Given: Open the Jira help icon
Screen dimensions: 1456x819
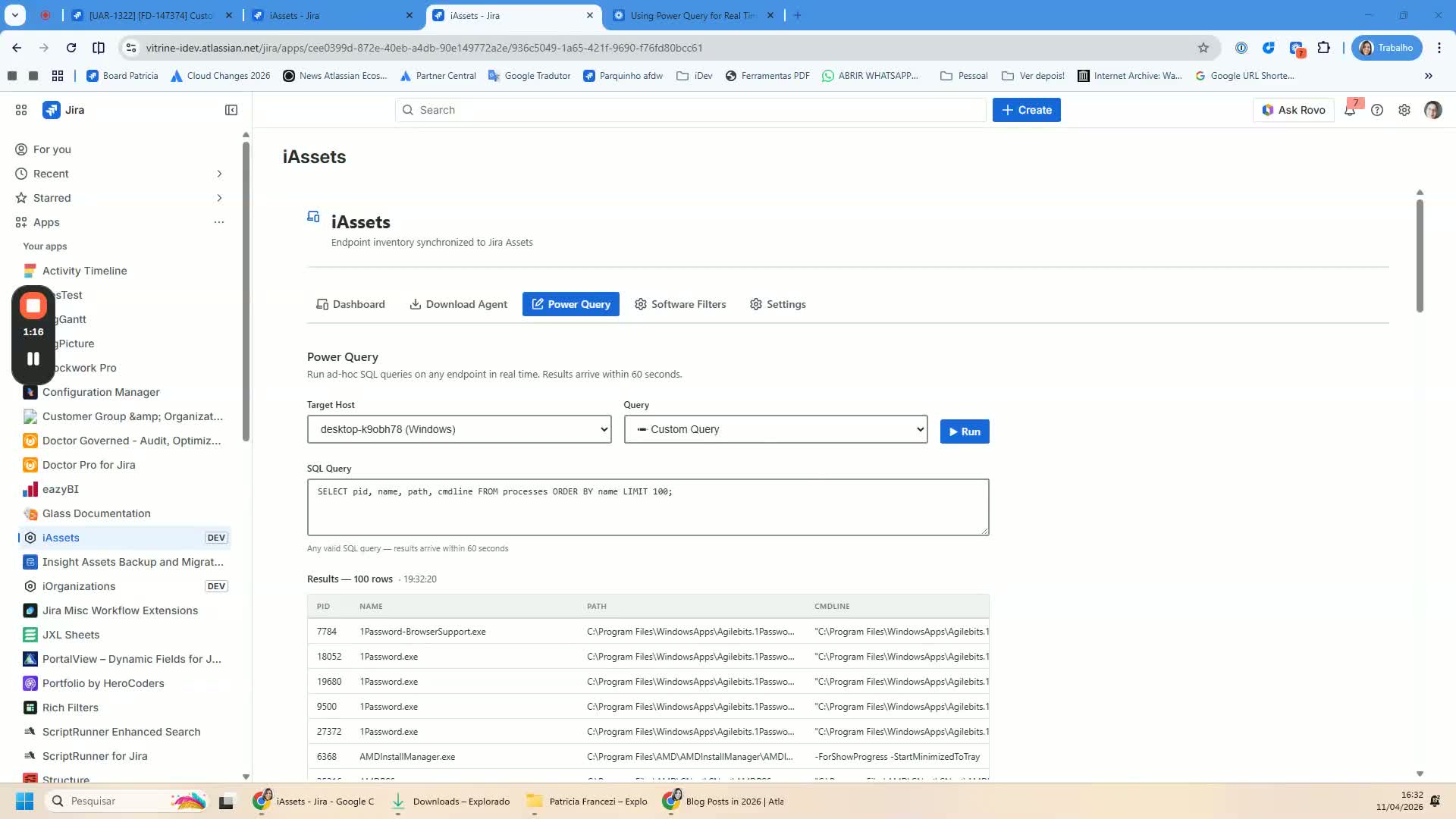Looking at the screenshot, I should coord(1377,110).
